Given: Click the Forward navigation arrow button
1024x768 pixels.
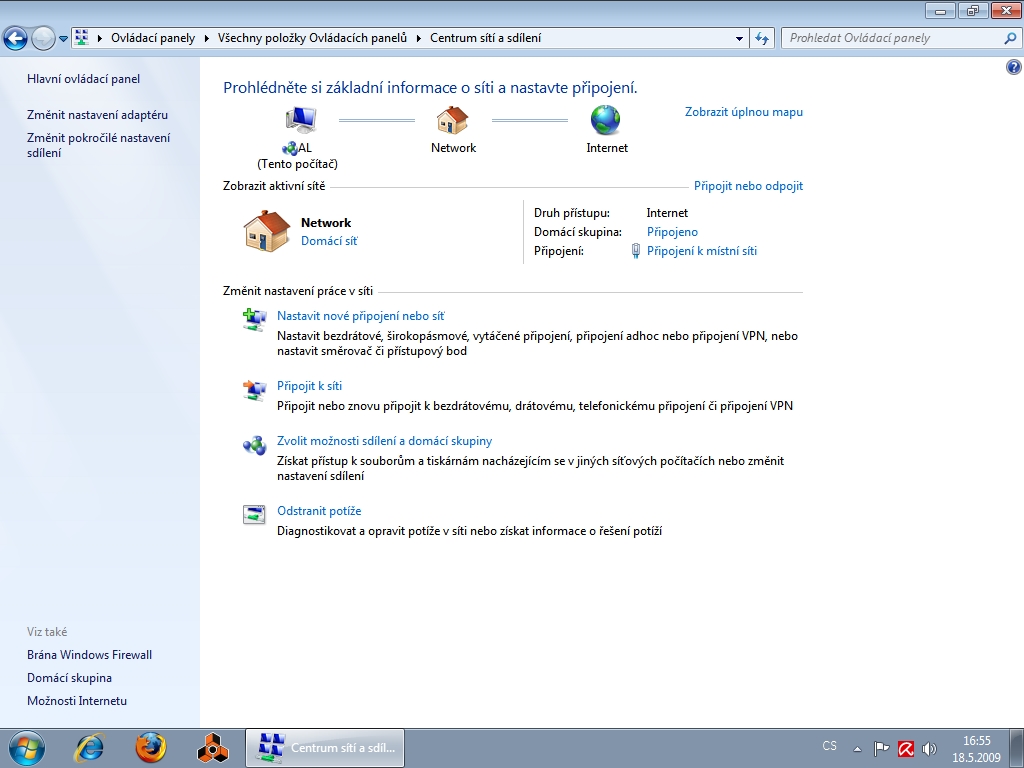Looking at the screenshot, I should [43, 38].
